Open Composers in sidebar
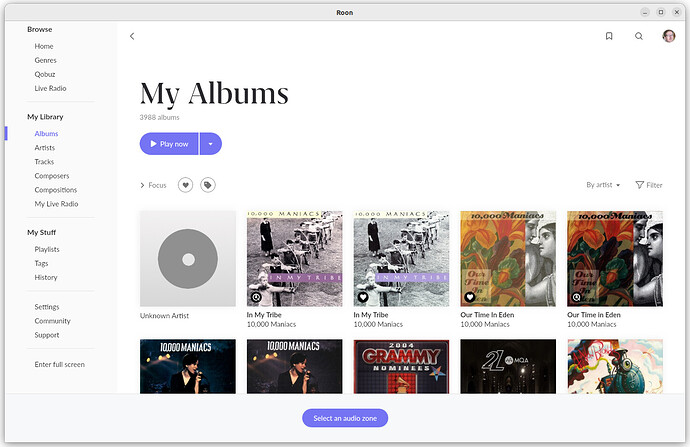 coord(52,176)
